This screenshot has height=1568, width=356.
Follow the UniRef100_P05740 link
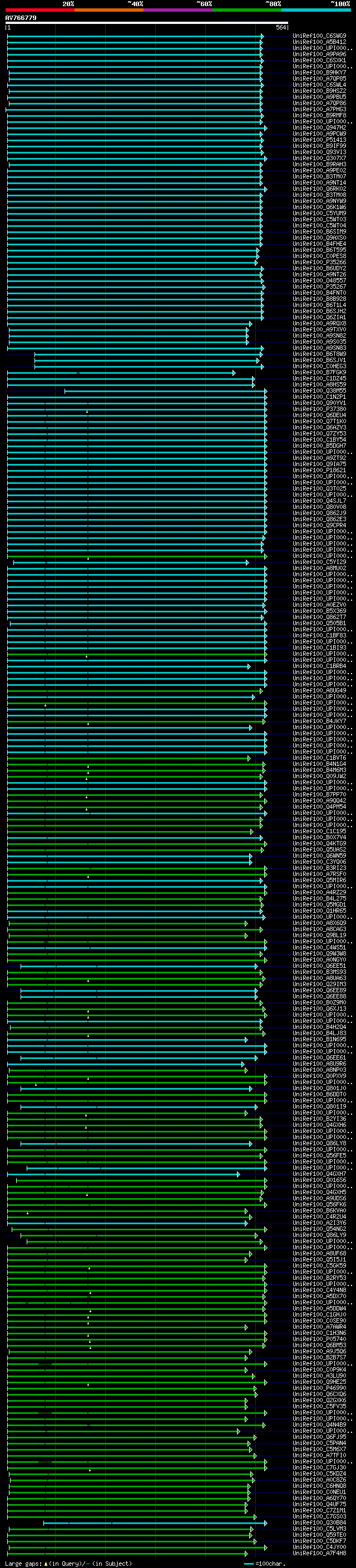(319, 1338)
